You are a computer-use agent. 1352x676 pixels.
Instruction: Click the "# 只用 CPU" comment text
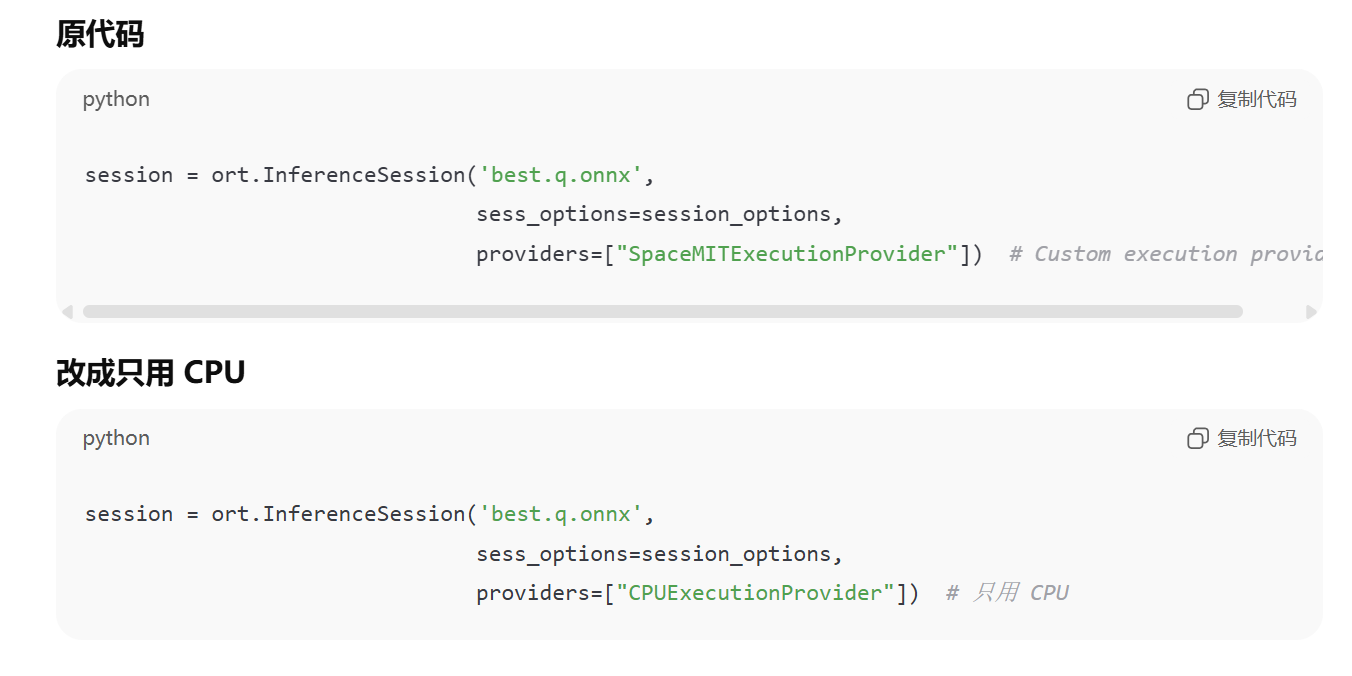pos(1007,593)
